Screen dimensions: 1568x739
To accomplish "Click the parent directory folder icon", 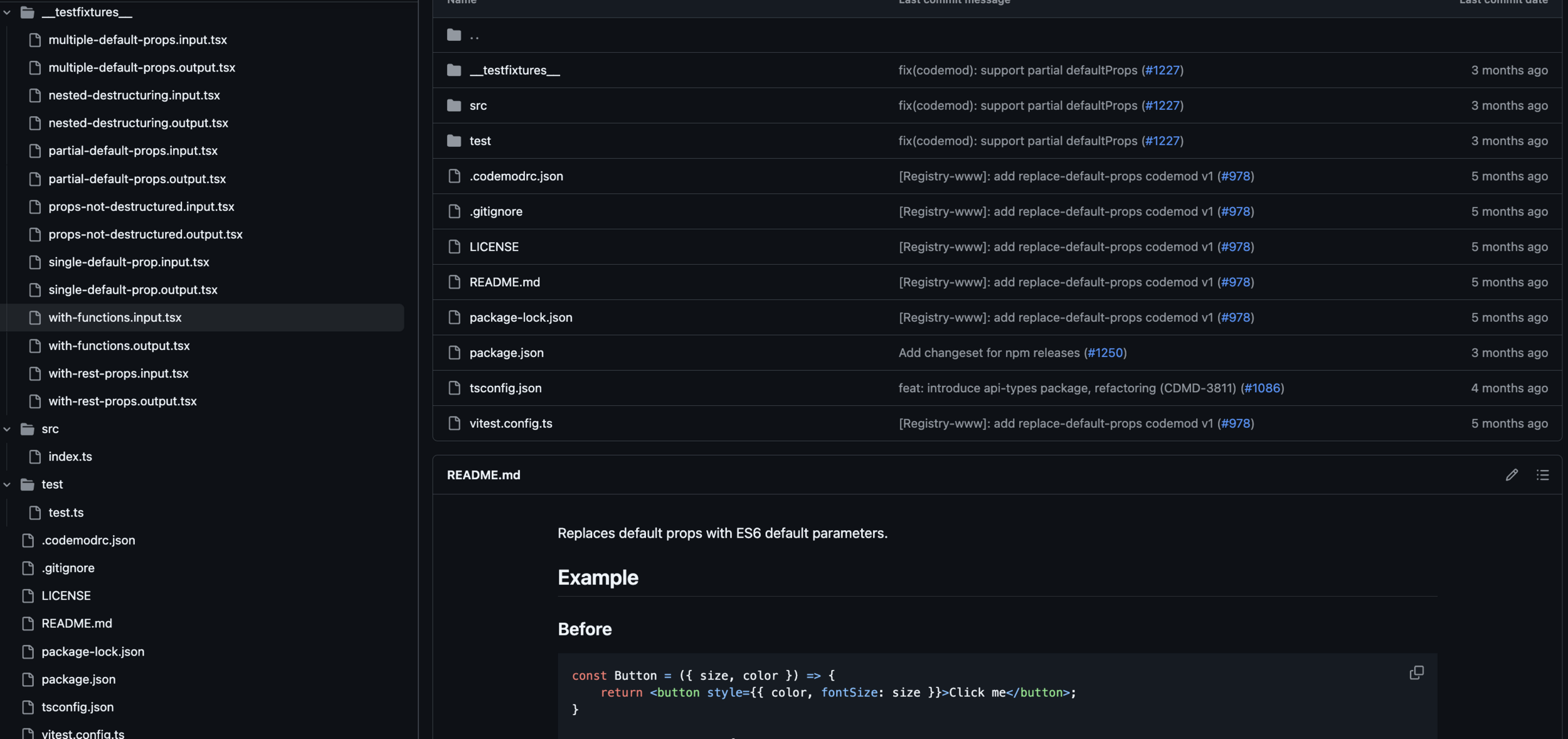I will (454, 35).
